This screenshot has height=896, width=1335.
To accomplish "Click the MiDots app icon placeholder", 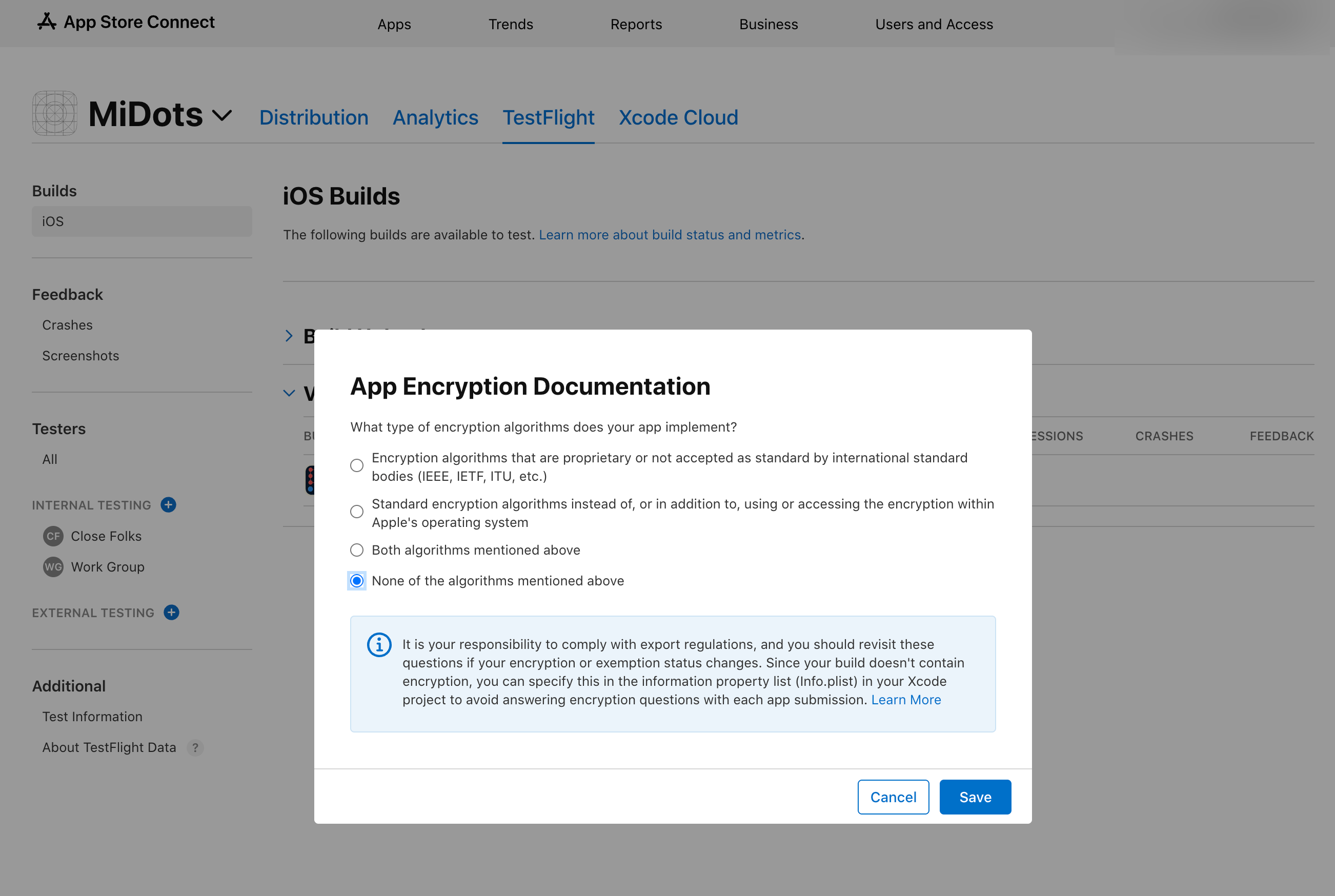I will coord(55,113).
